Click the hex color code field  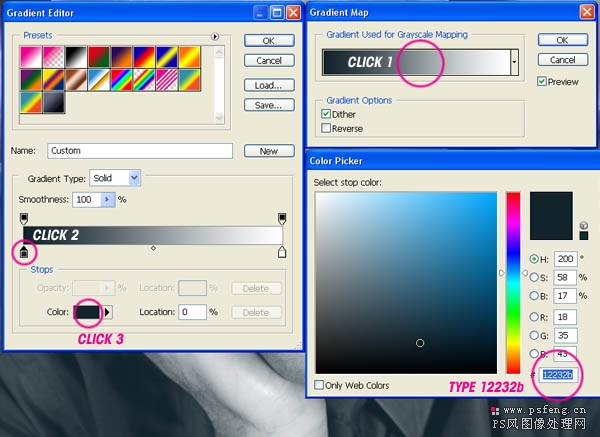click(x=557, y=375)
